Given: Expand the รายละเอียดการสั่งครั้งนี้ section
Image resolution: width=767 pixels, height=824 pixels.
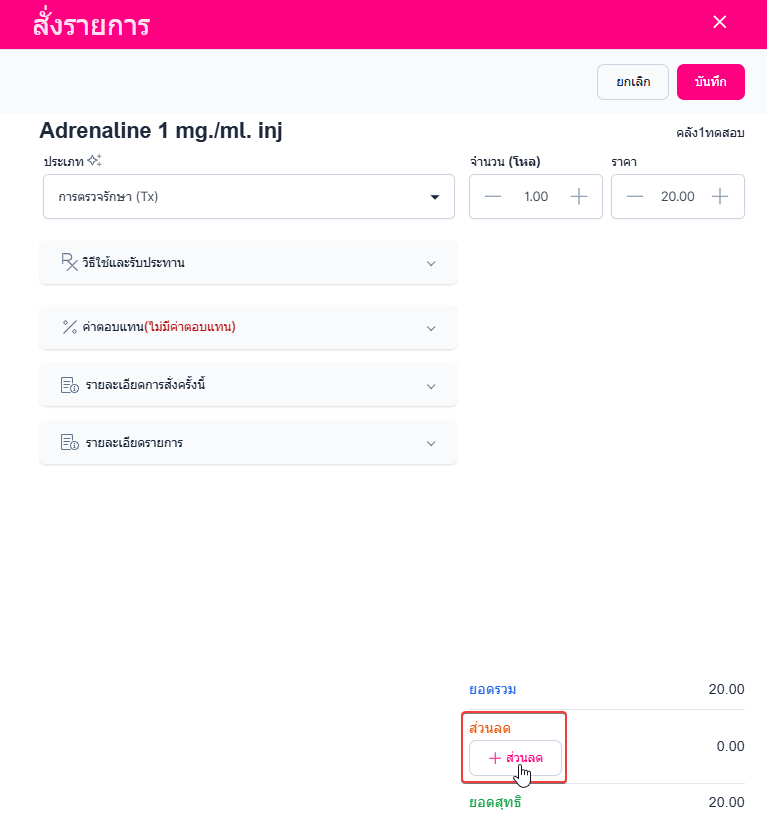Looking at the screenshot, I should (431, 386).
